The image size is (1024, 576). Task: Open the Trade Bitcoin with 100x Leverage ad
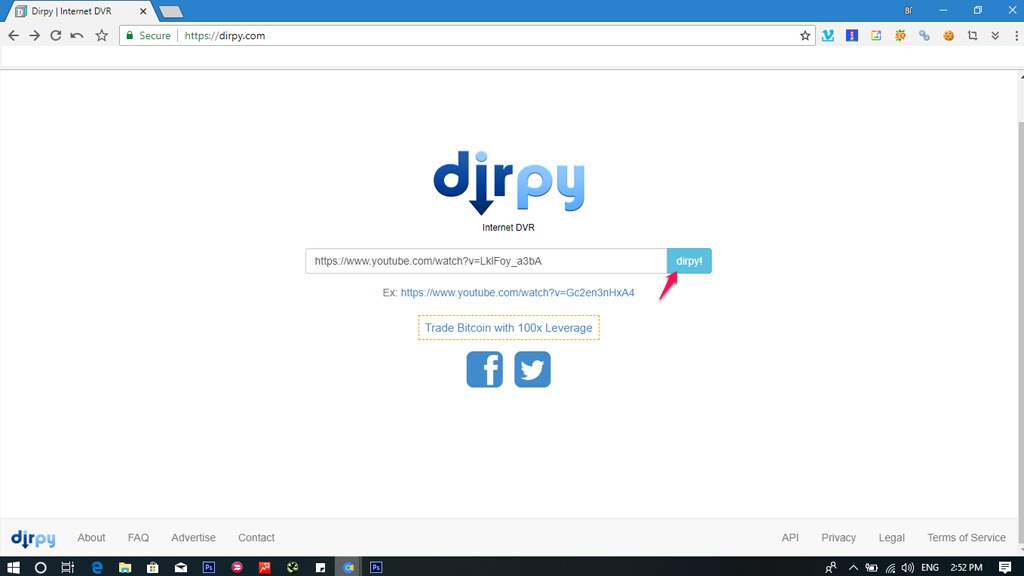pos(509,328)
